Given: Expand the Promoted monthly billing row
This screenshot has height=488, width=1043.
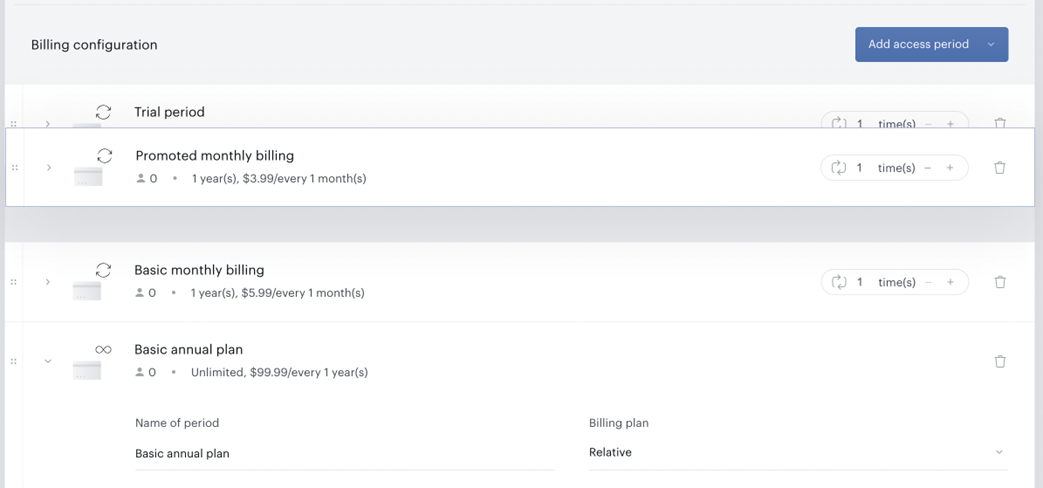Looking at the screenshot, I should 49,168.
